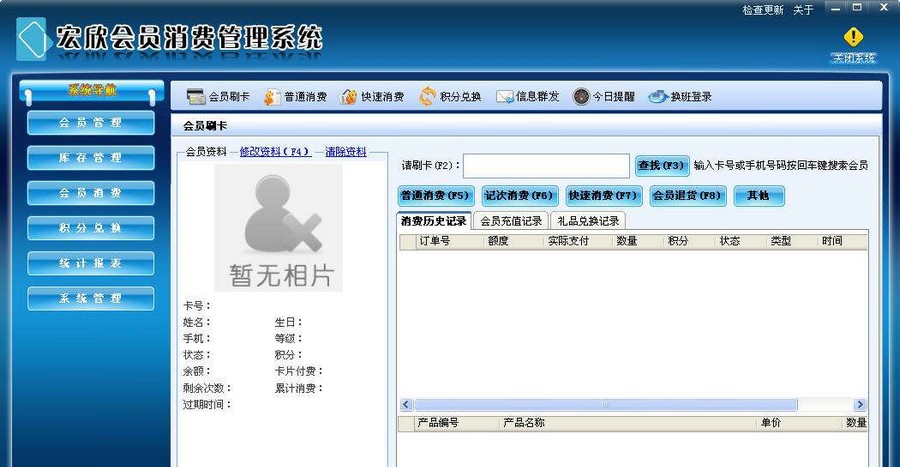This screenshot has height=467, width=900.
Task: Open sidebar 积分兑换 navigation button
Action: pos(91,228)
